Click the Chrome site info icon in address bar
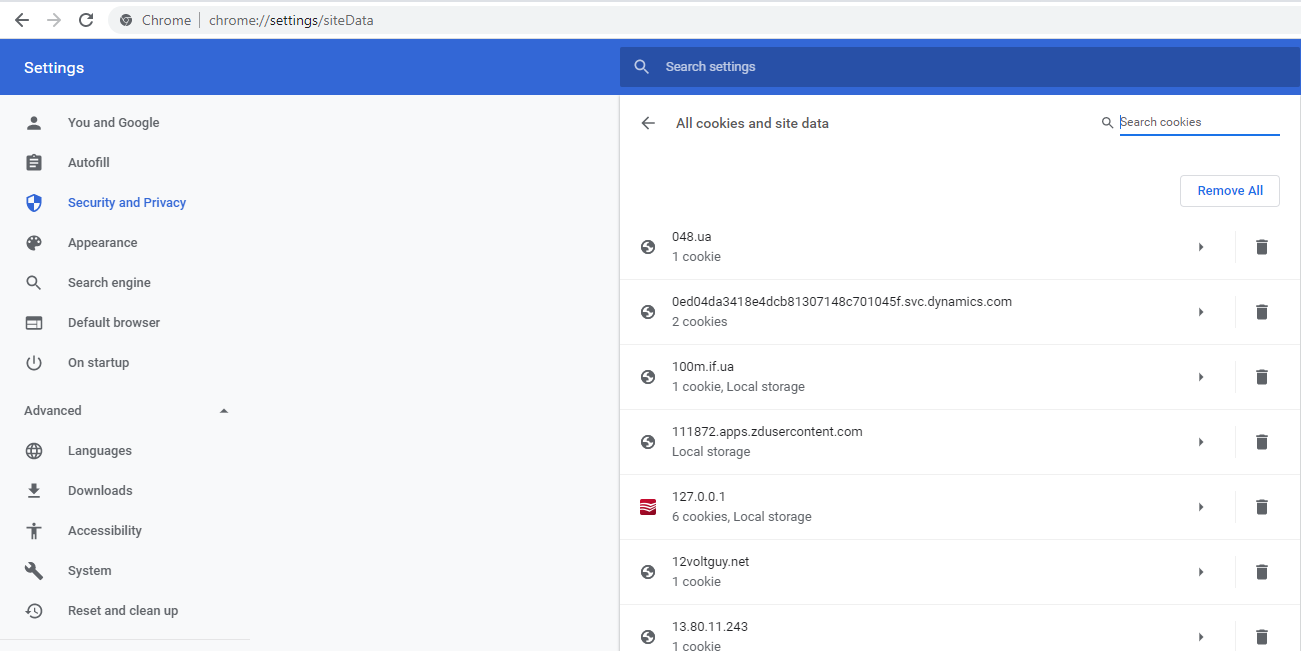This screenshot has width=1301, height=651. 126,20
